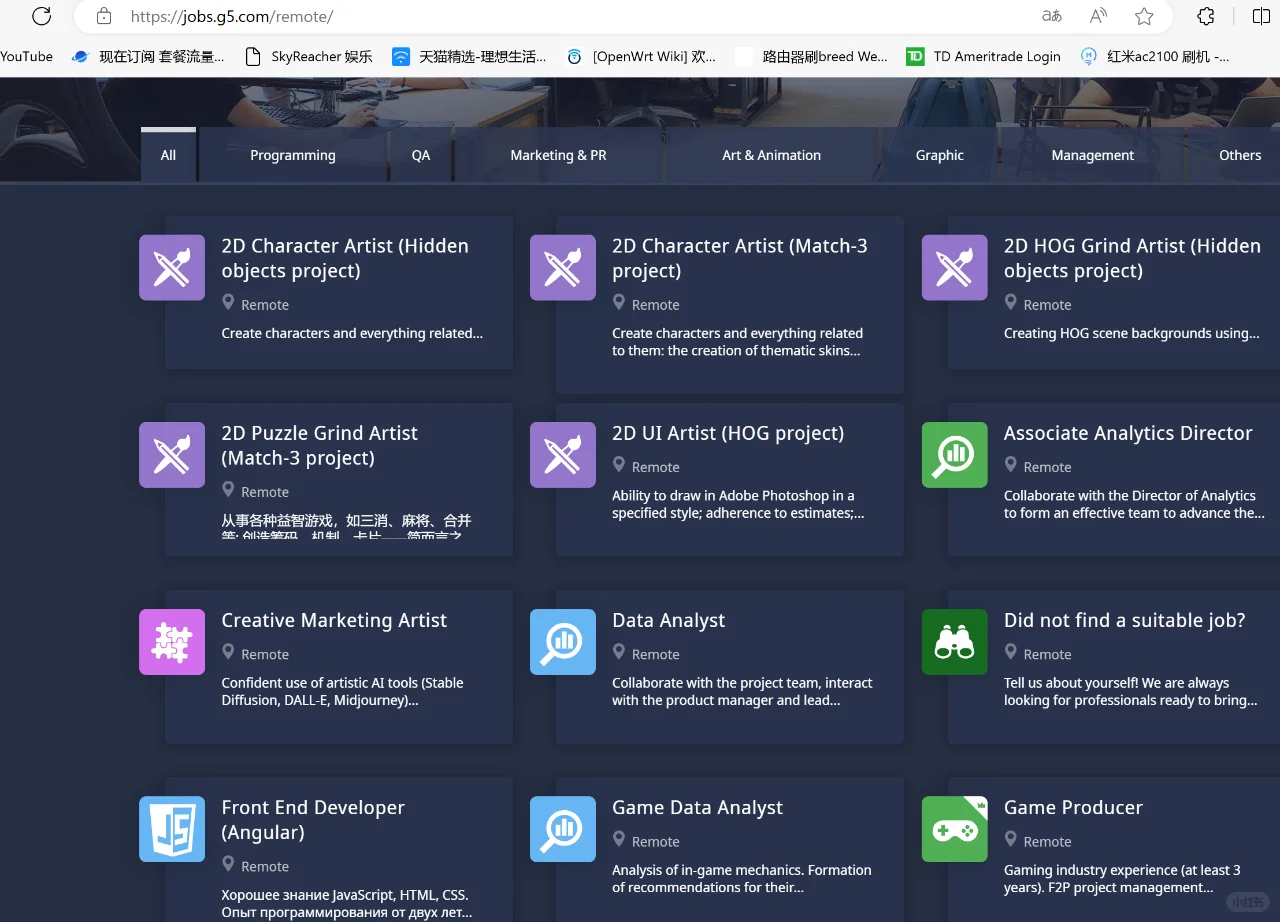Open the browser extensions puzzle icon
1280x922 pixels.
tap(1206, 16)
